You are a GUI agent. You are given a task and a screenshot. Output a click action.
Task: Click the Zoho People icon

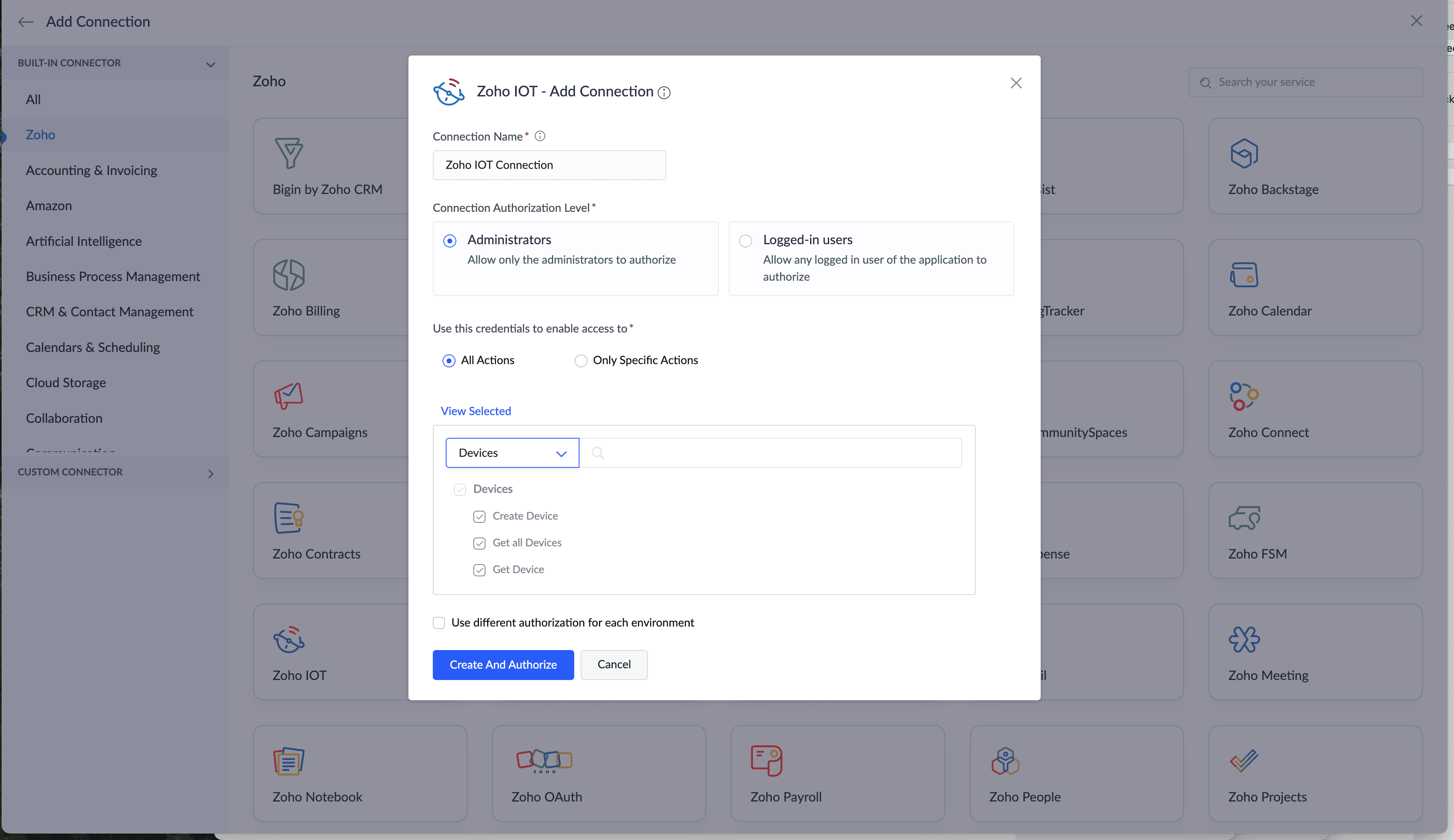tap(1005, 761)
